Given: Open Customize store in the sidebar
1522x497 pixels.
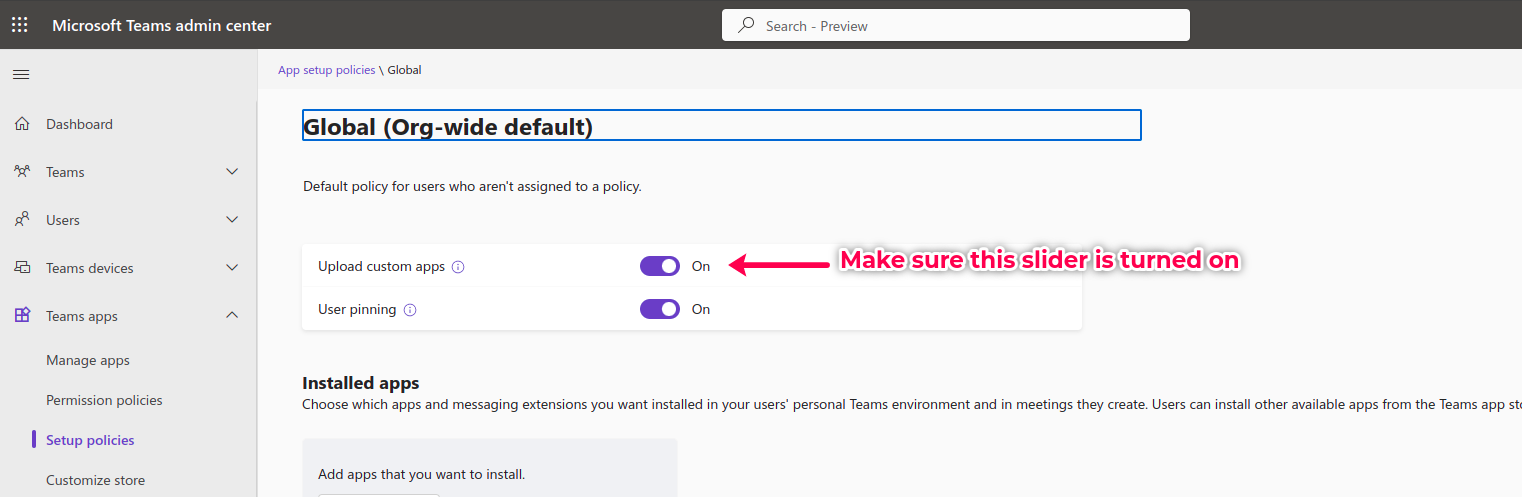Looking at the screenshot, I should tap(95, 480).
